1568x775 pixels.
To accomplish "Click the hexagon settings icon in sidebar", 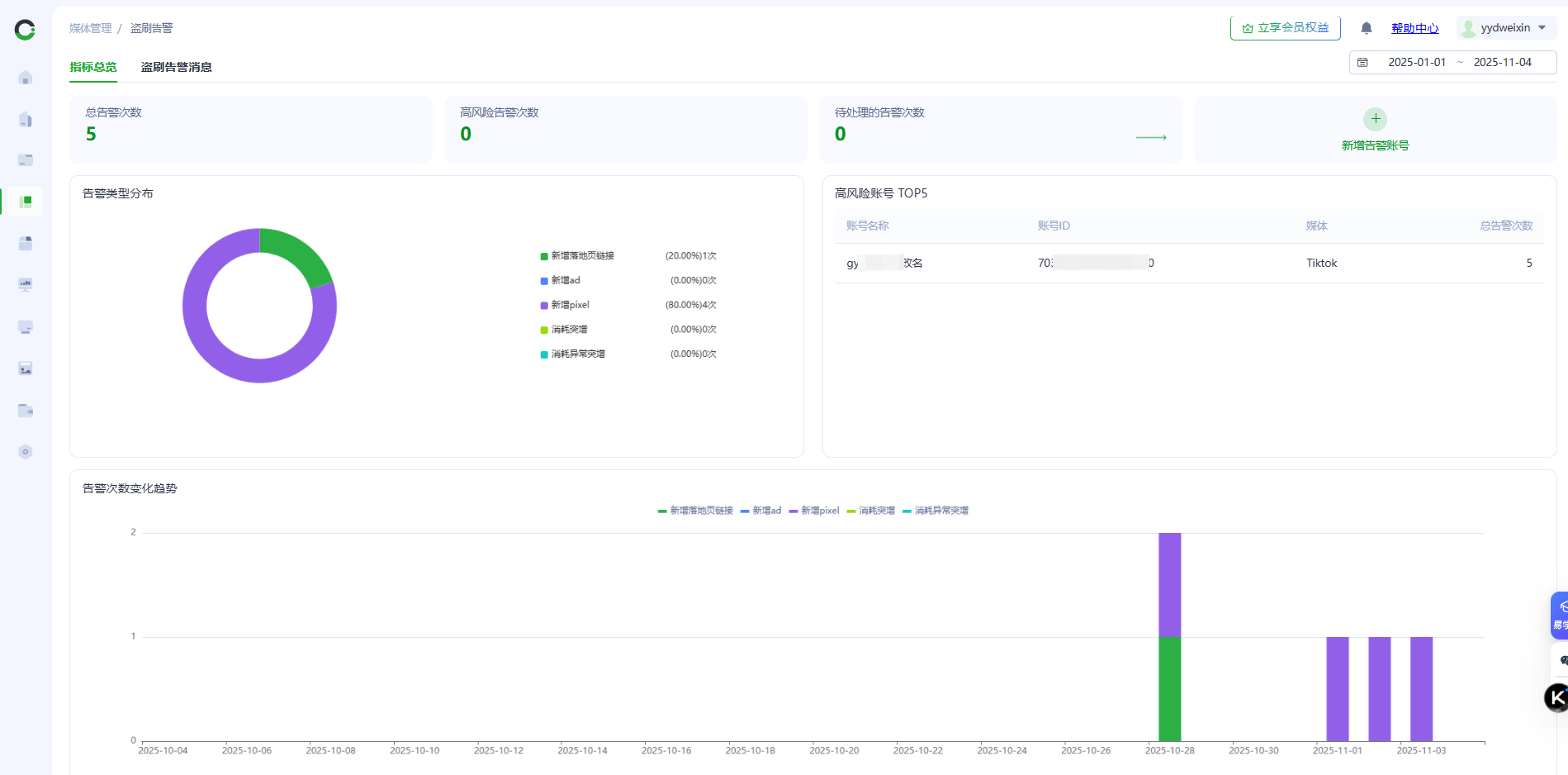I will coord(26,452).
